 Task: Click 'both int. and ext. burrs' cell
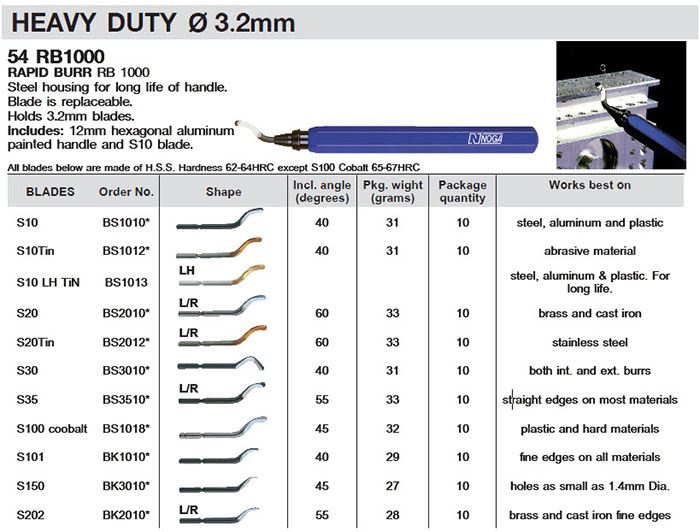point(590,370)
